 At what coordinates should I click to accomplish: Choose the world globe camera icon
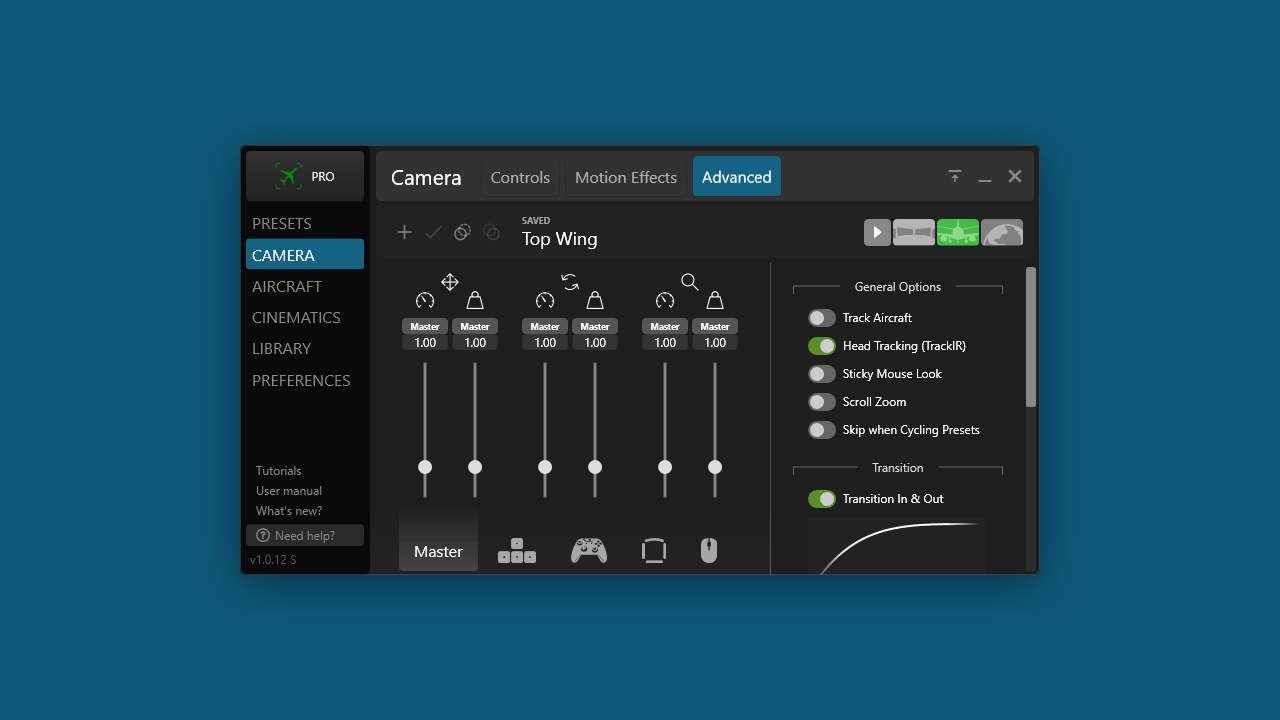(x=1002, y=233)
